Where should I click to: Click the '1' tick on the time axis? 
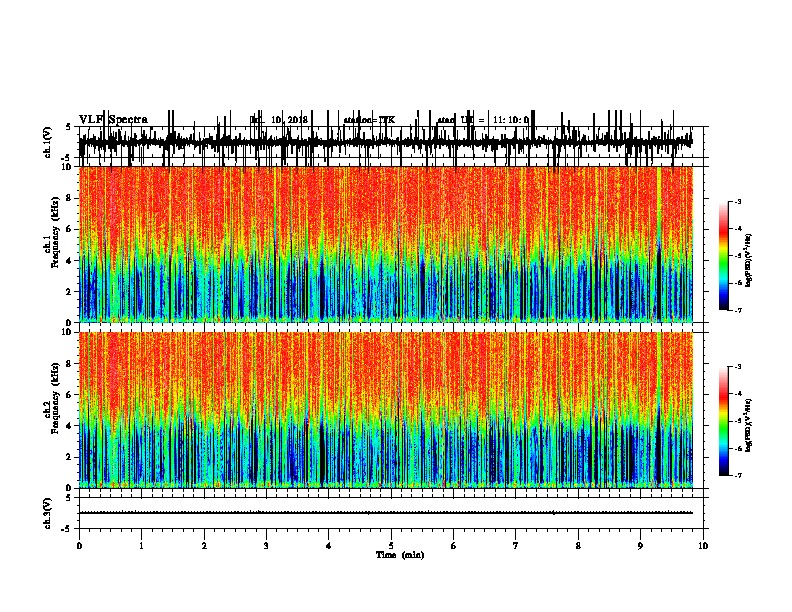click(x=141, y=546)
